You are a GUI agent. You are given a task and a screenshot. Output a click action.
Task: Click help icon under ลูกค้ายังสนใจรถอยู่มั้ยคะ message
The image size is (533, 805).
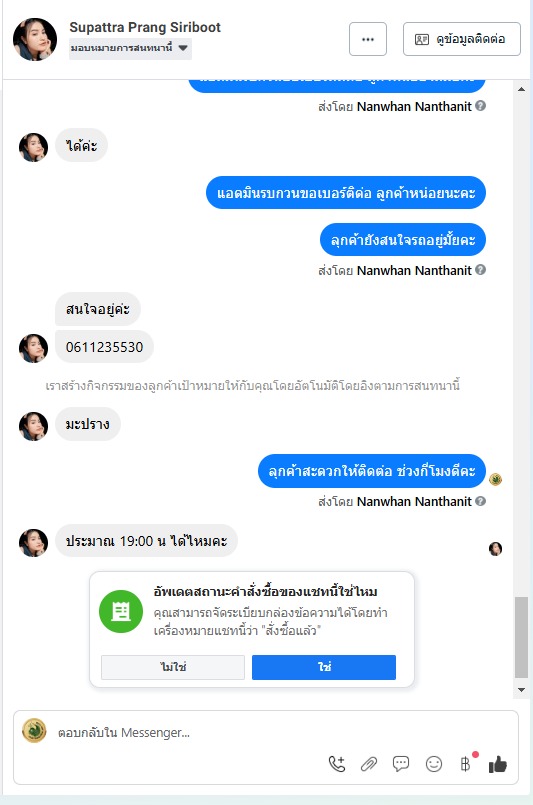pos(480,270)
